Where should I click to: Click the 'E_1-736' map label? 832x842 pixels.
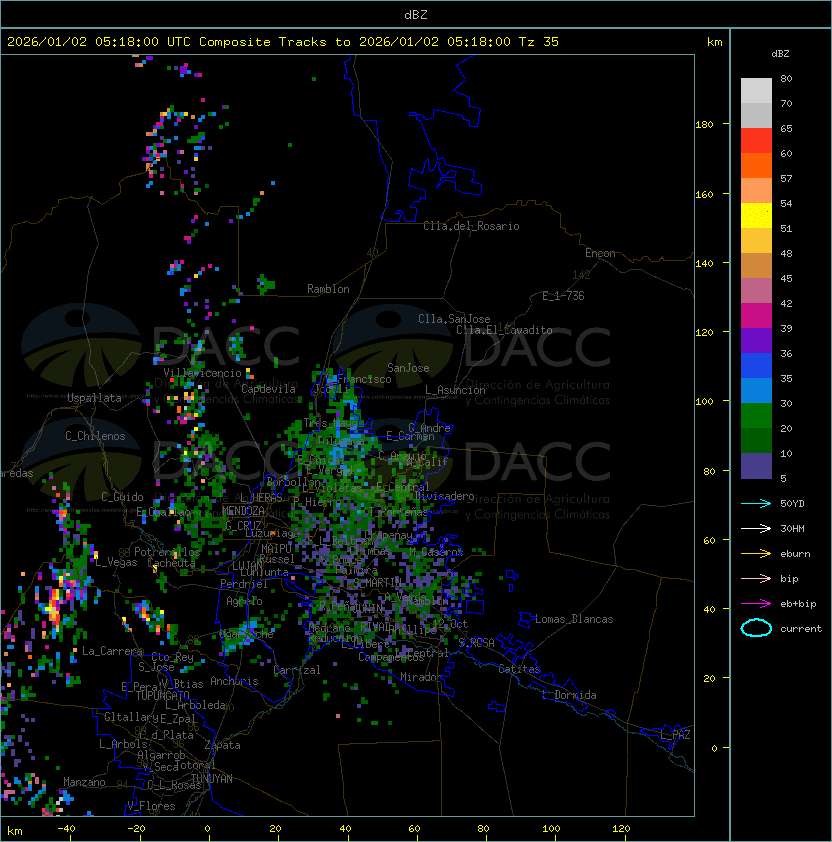[563, 296]
